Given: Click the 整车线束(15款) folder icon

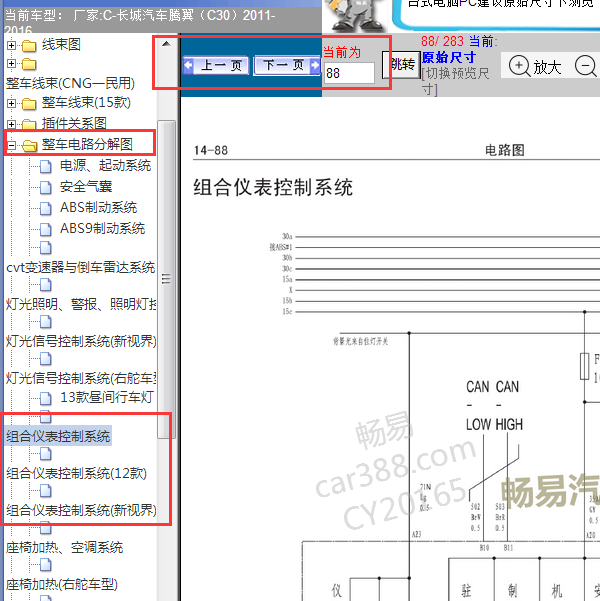Looking at the screenshot, I should pyautogui.click(x=29, y=103).
